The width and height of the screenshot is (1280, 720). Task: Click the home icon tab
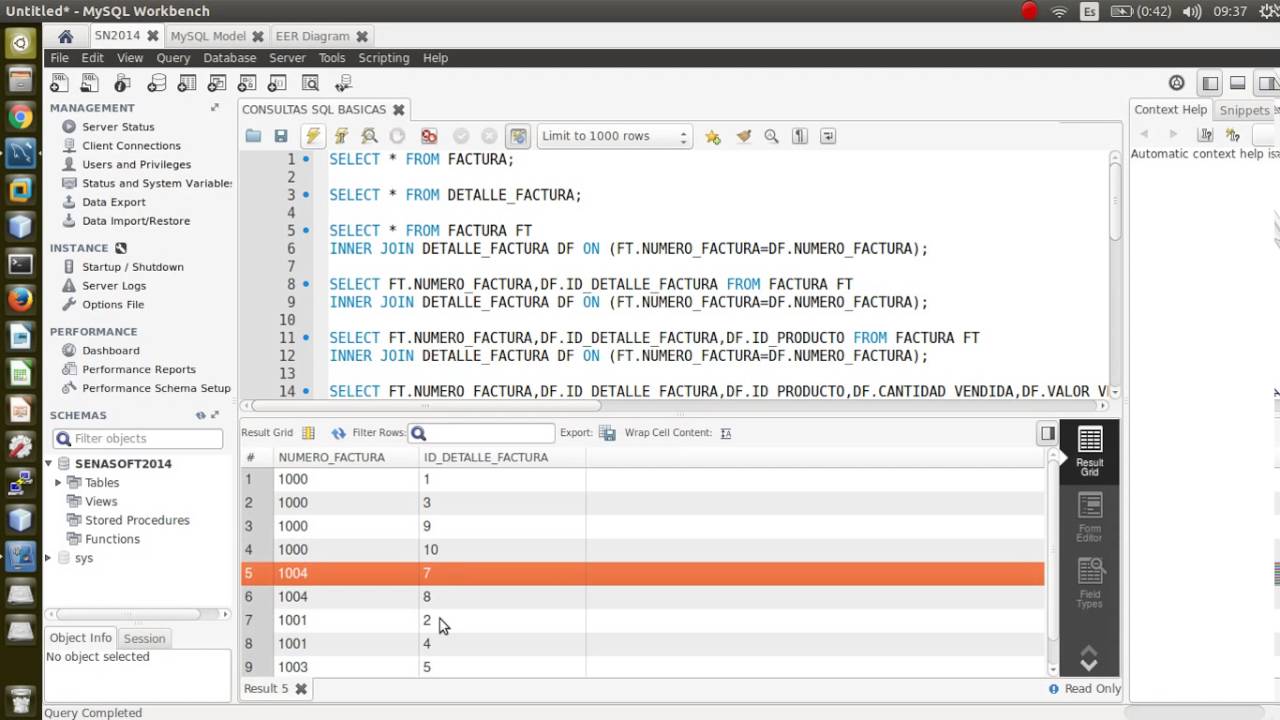pos(66,36)
